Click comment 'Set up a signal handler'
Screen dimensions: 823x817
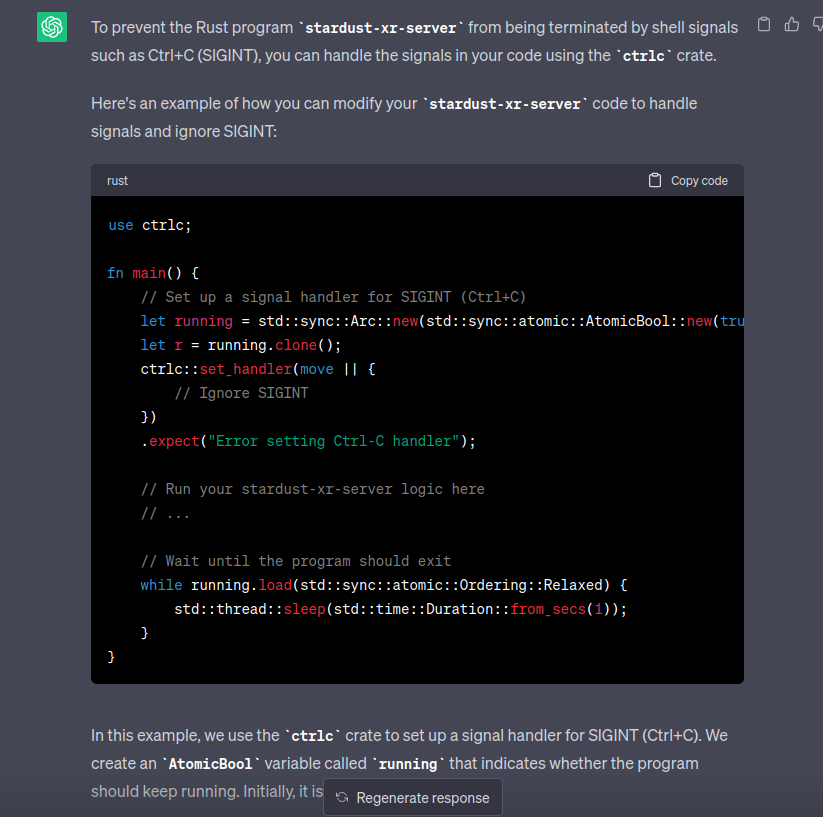click(333, 297)
